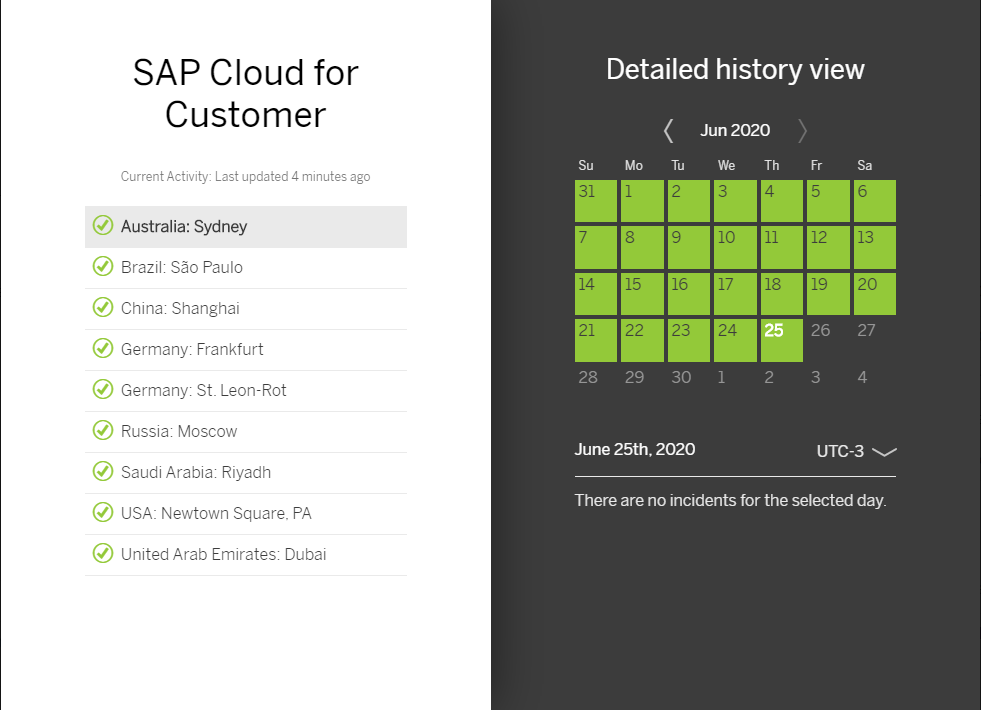Select June 3 calendar day
Screen dimensions: 981x710
pos(735,201)
